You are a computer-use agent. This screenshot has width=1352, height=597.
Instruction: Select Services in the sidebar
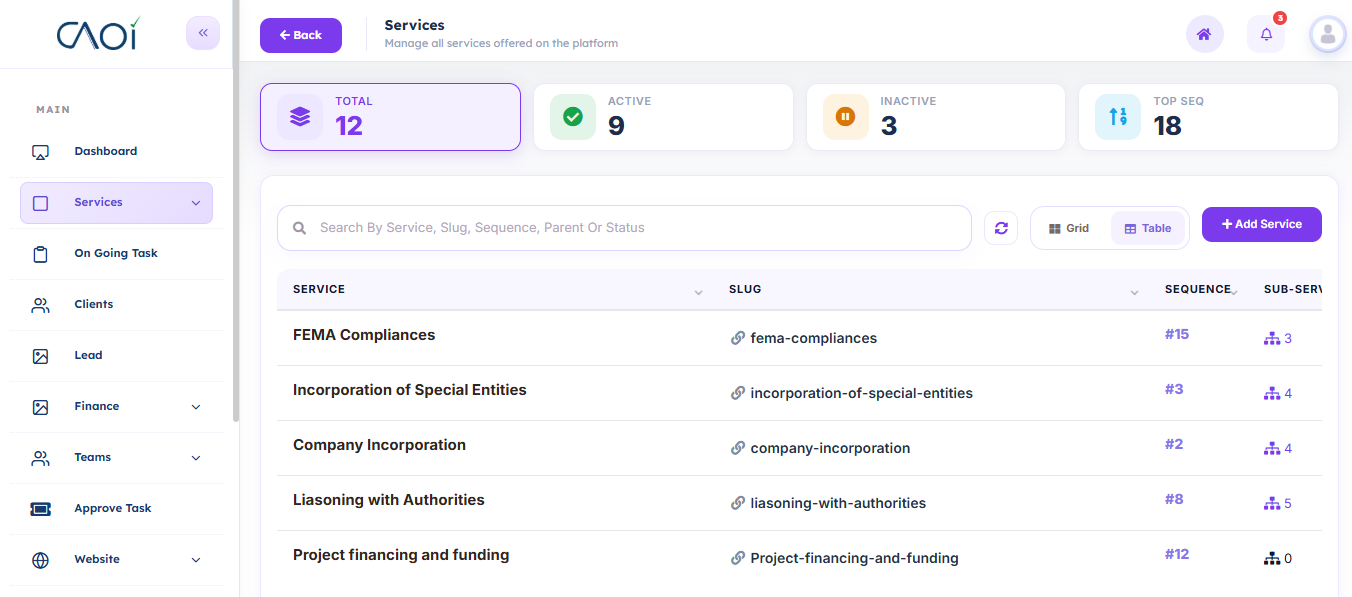117,203
